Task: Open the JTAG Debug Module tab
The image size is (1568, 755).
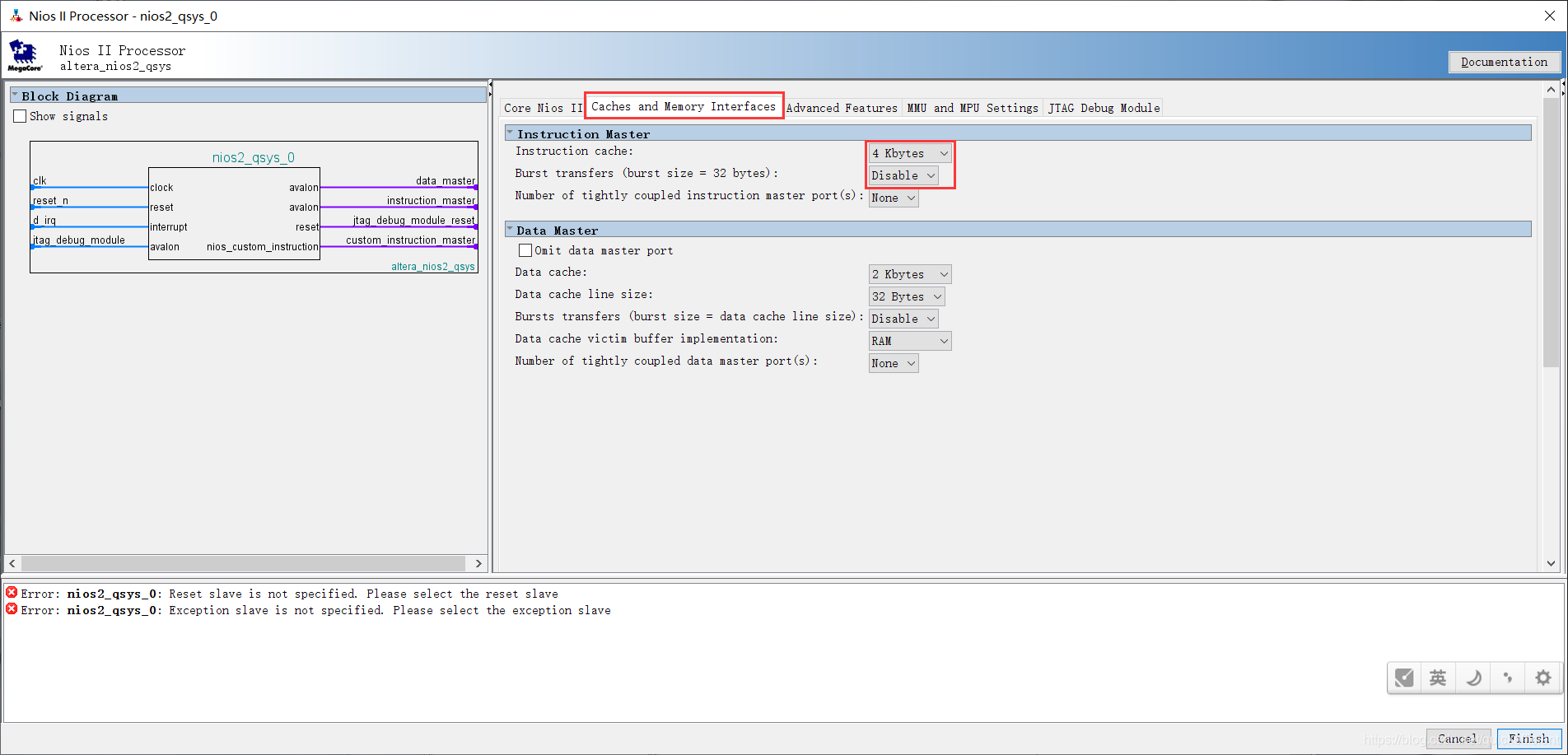Action: click(1104, 108)
